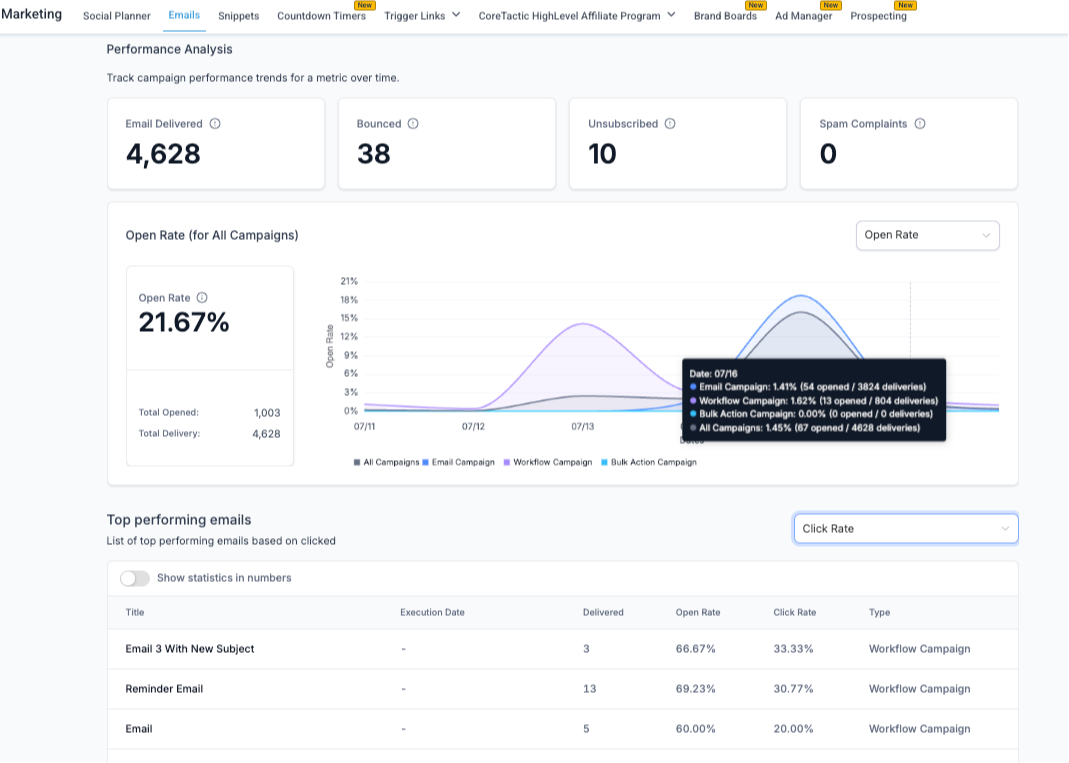Click info icon next to Unsubscribed
The image size is (1069, 763).
670,124
